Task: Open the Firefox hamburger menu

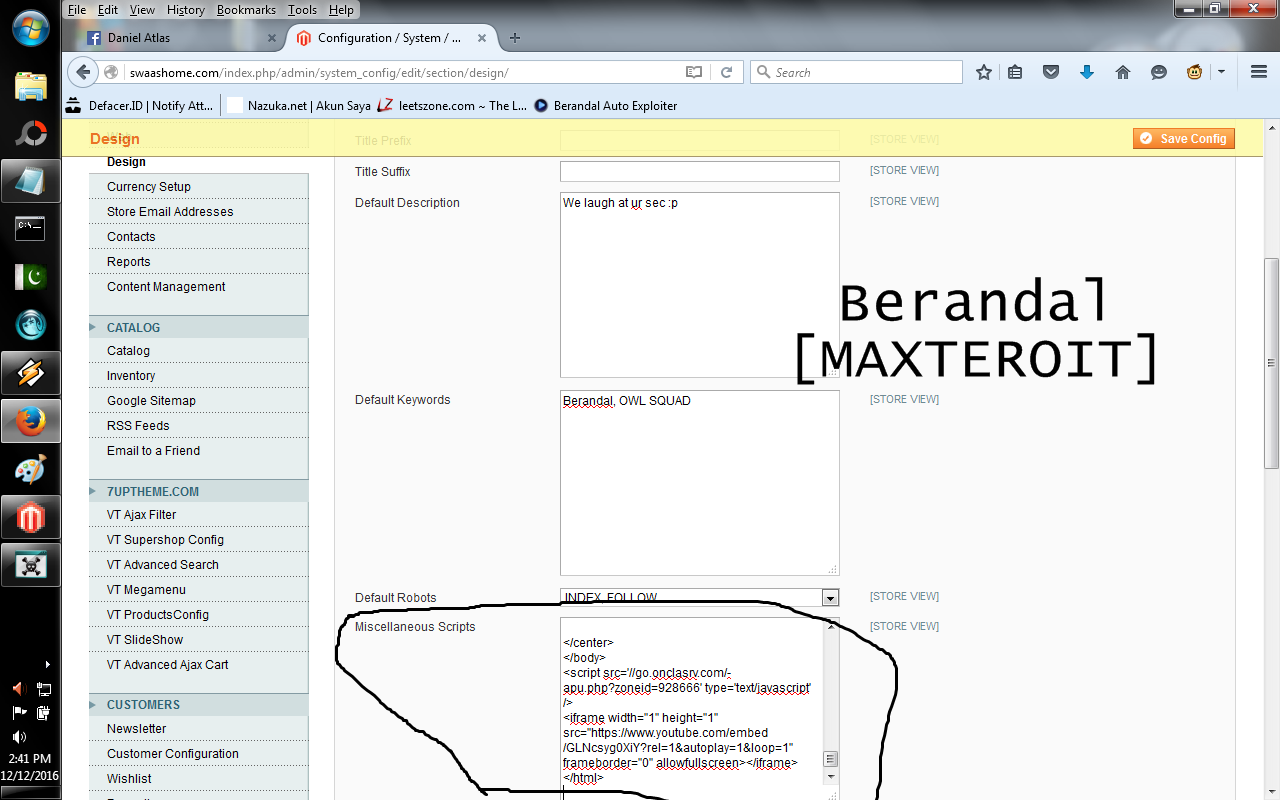Action: (x=1259, y=72)
